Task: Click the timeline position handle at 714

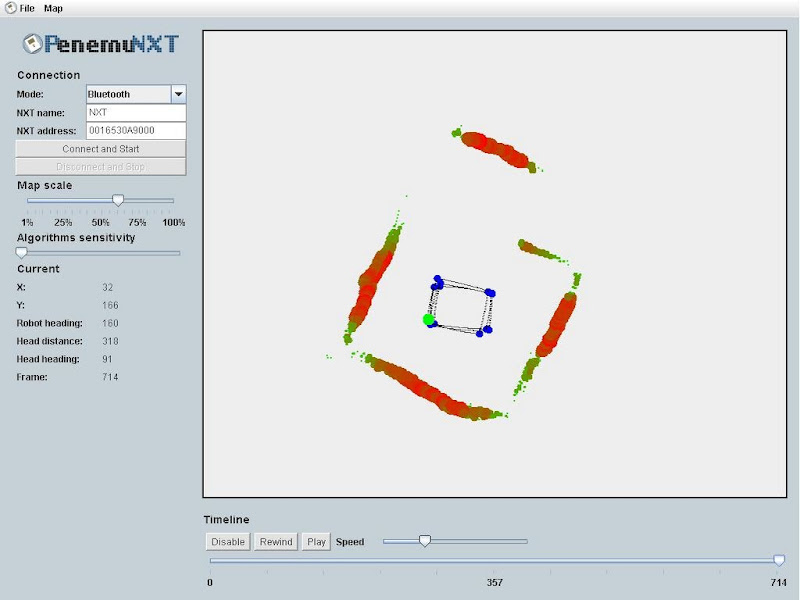Action: pos(779,561)
